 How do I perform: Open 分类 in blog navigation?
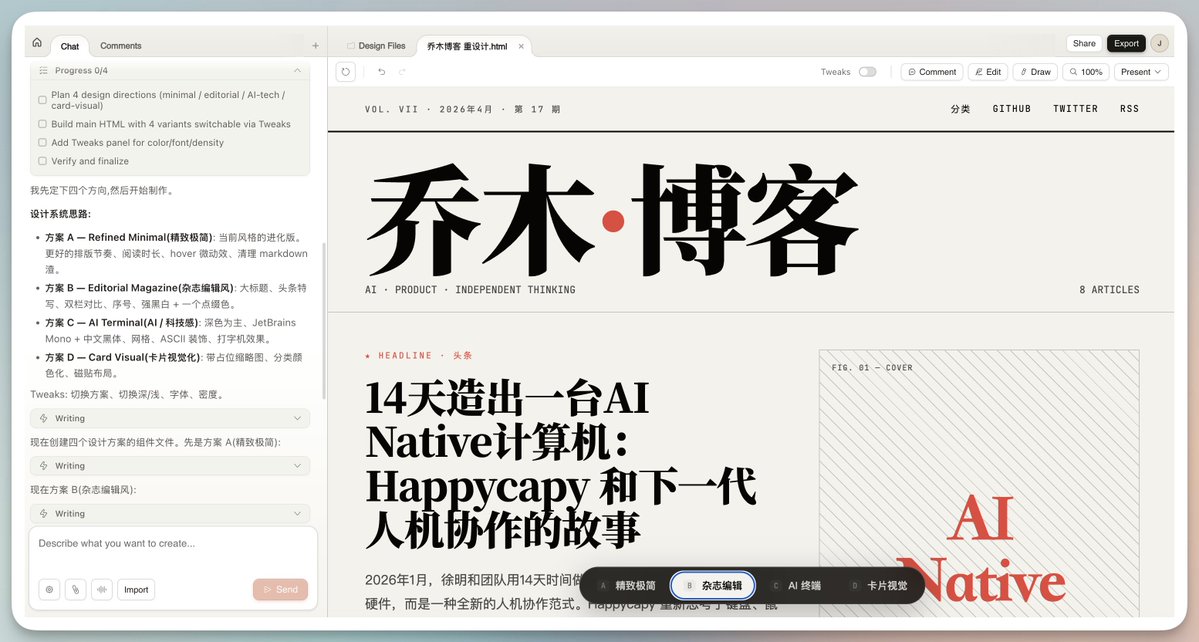pyautogui.click(x=960, y=109)
